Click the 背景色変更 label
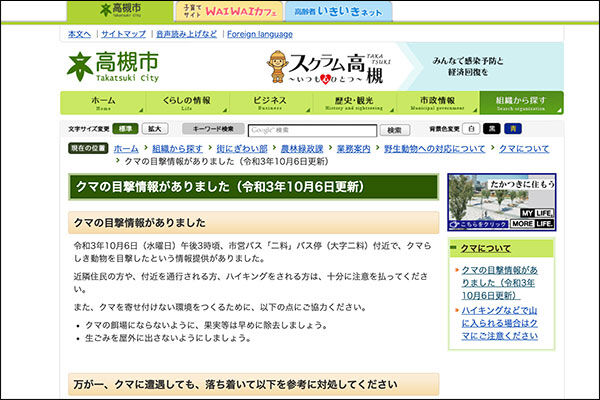The height and width of the screenshot is (400, 600). 444,129
